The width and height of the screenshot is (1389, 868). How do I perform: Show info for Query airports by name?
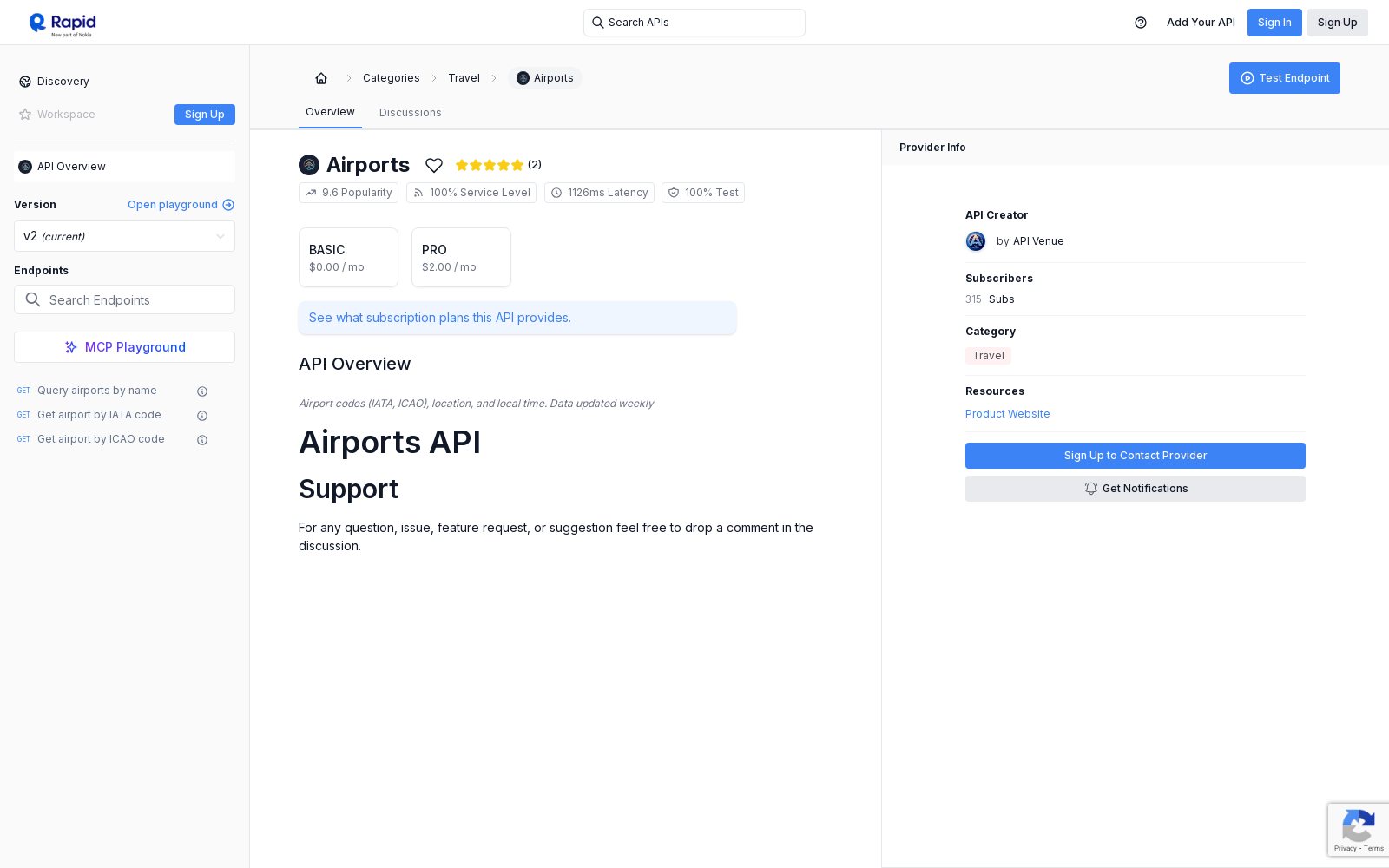[202, 391]
